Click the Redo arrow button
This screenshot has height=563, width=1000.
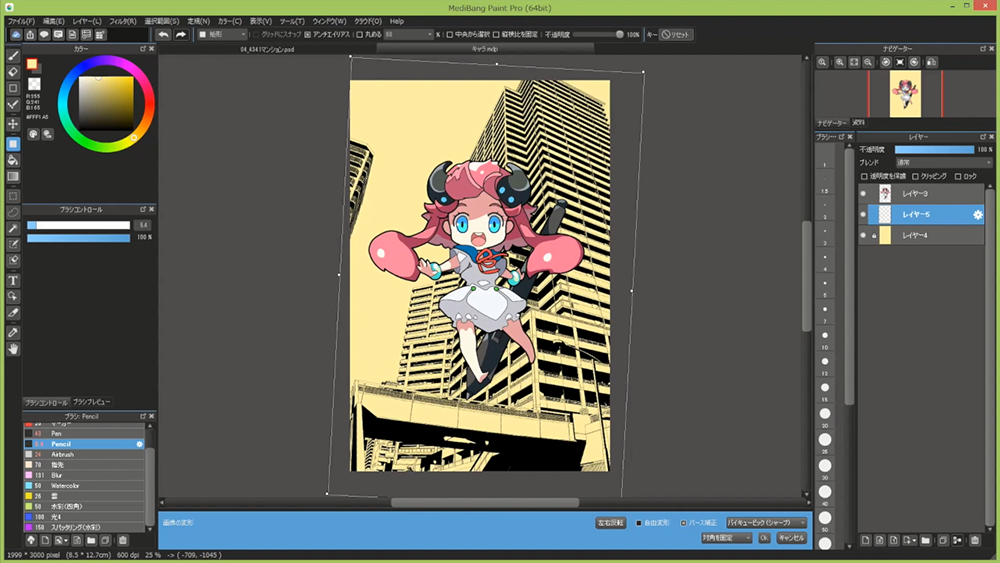click(181, 34)
